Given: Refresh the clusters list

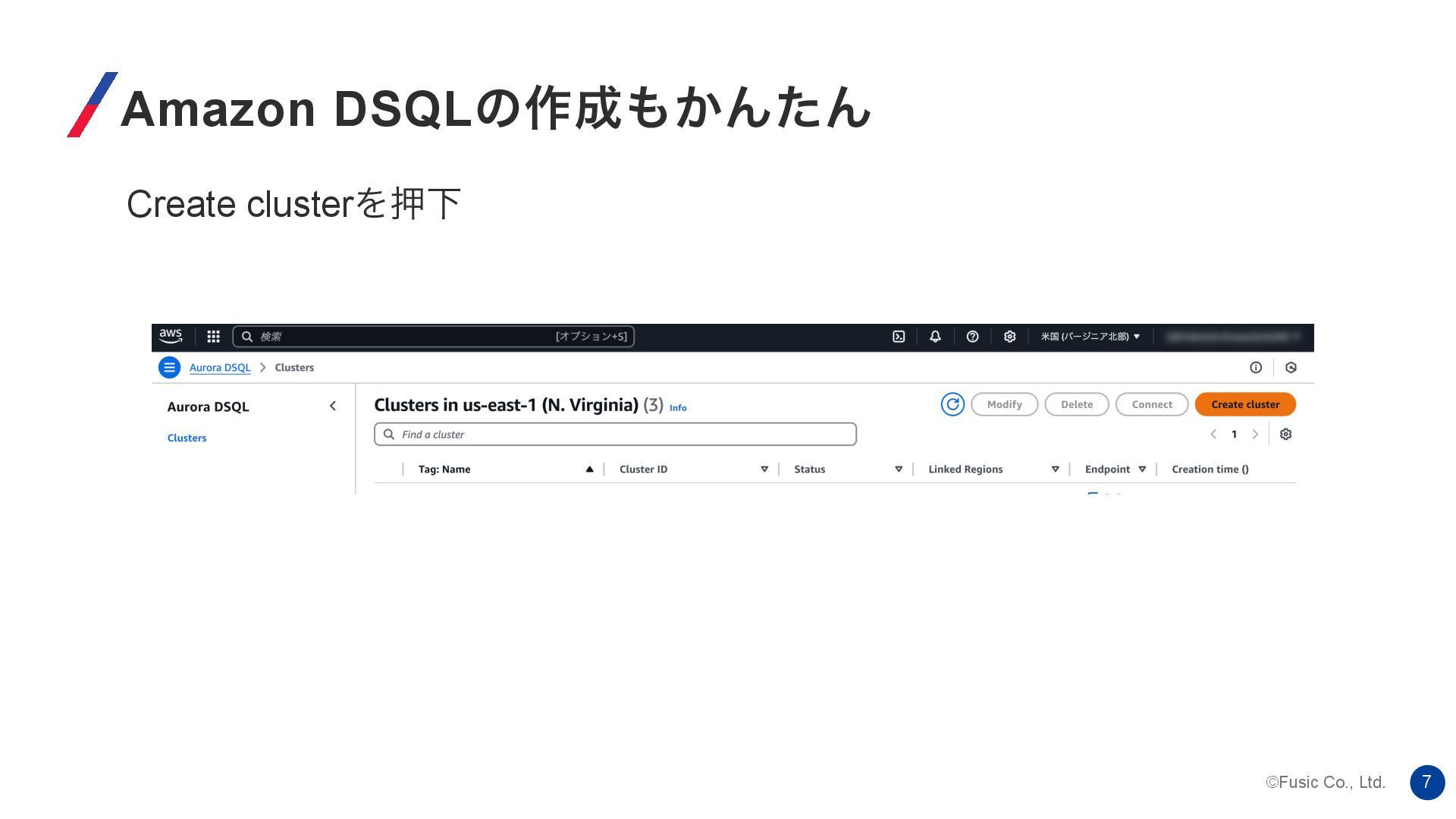Looking at the screenshot, I should click(952, 404).
